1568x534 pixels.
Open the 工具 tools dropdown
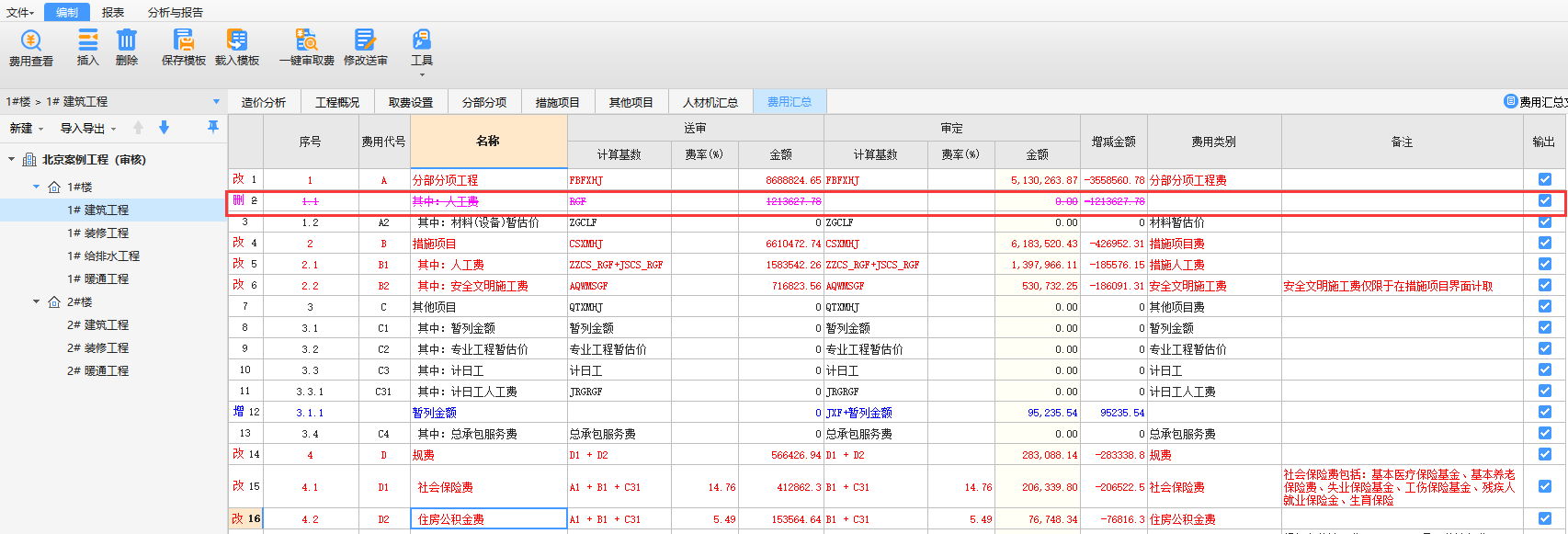(x=421, y=48)
